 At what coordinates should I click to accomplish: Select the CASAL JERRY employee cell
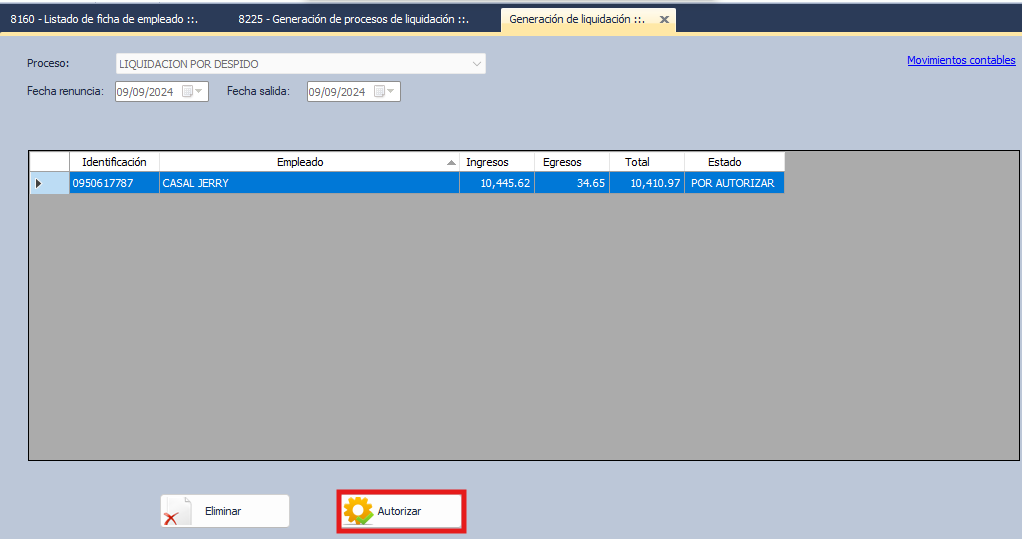[x=308, y=183]
